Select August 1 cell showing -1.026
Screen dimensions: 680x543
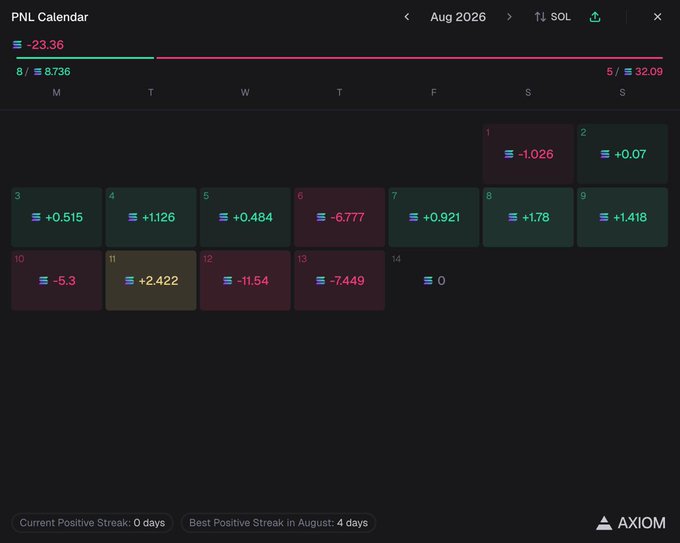click(x=528, y=154)
